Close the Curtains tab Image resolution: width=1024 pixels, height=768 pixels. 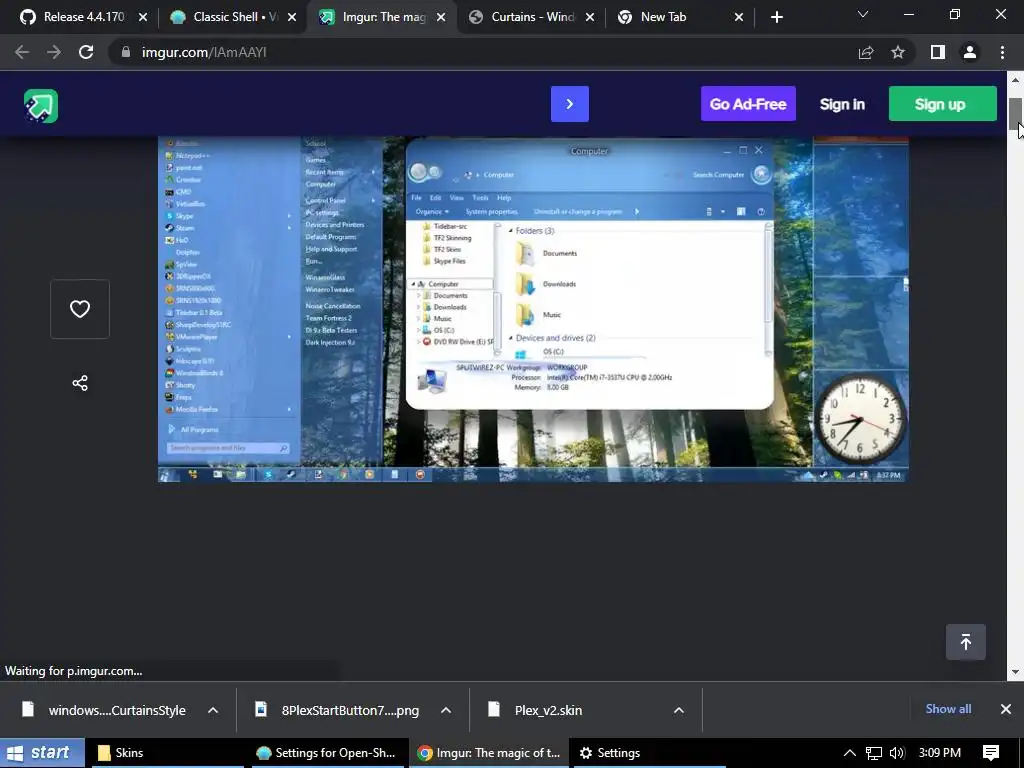590,17
